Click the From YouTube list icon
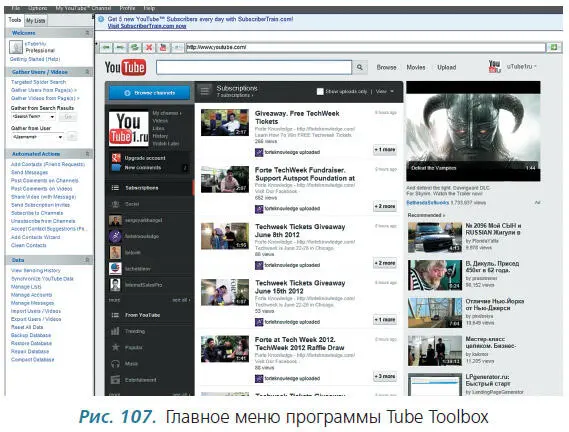569x432 pixels. coord(115,315)
